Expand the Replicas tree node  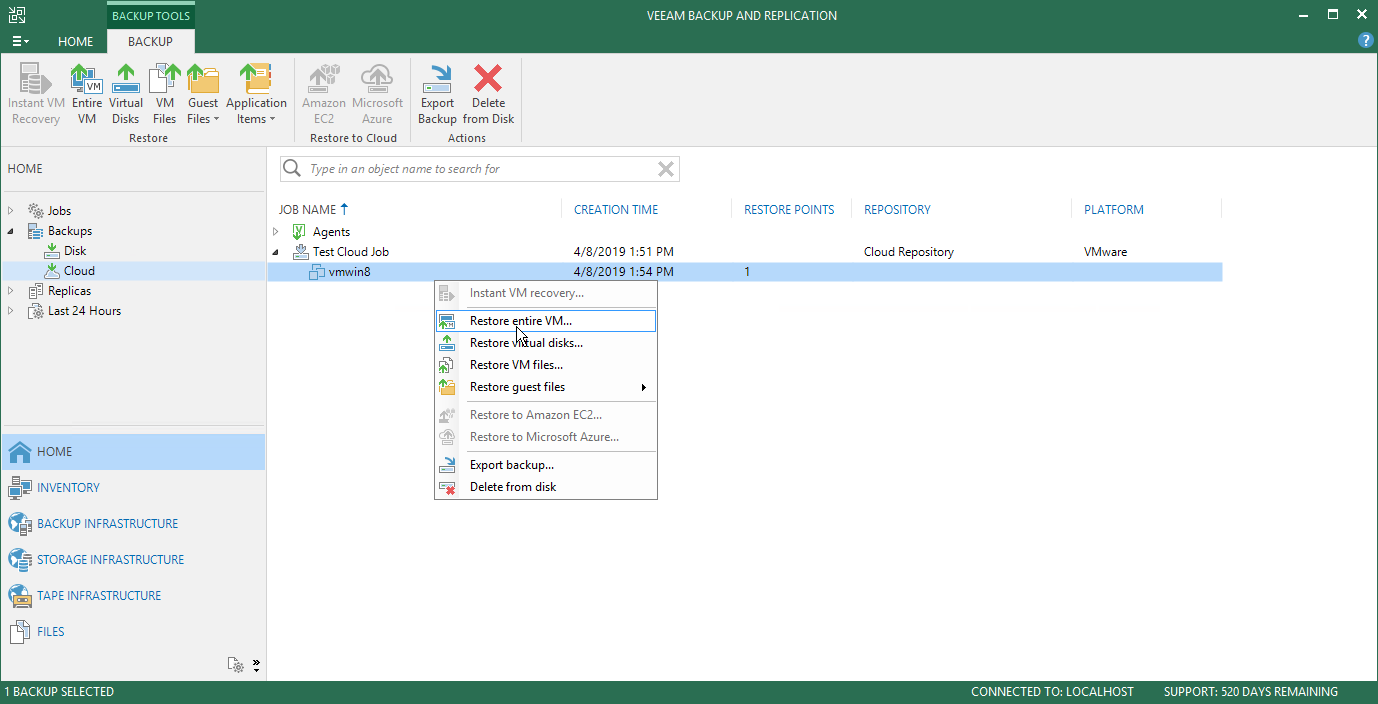tap(11, 291)
